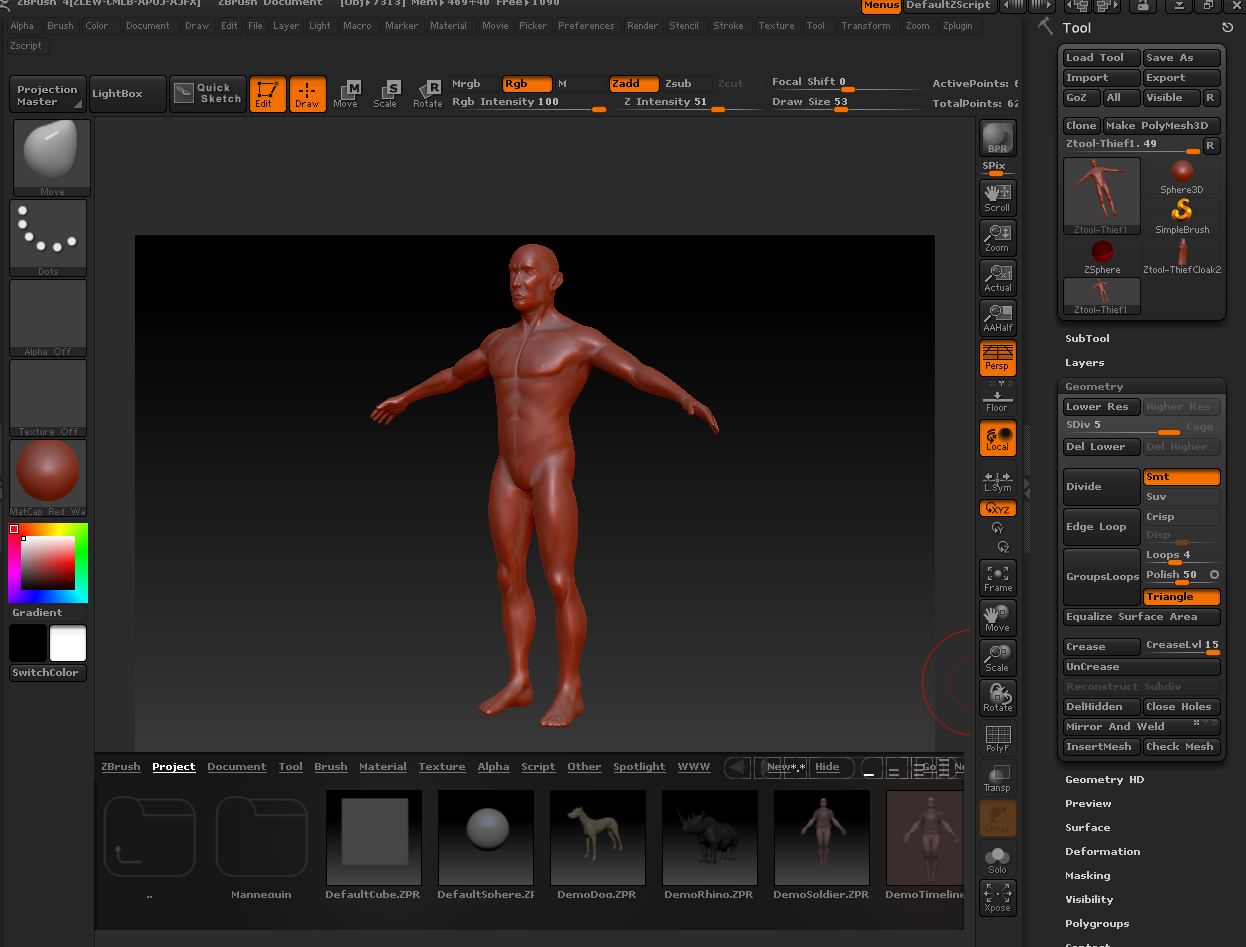Select the Move transform tool in top toolbar
This screenshot has width=1246, height=947.
[346, 94]
